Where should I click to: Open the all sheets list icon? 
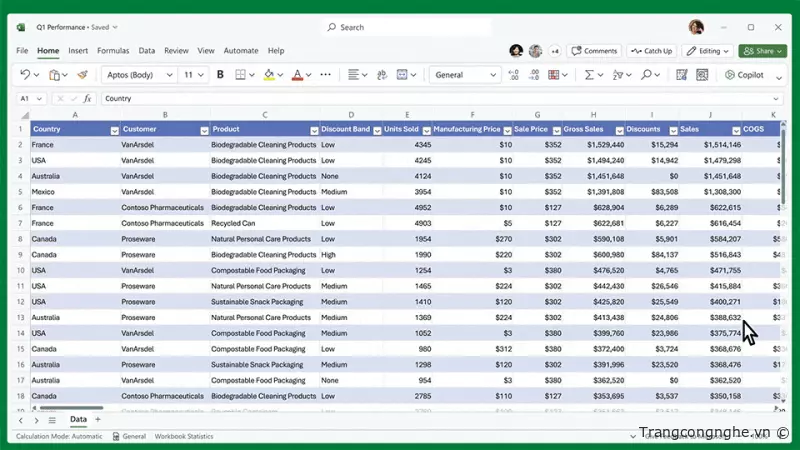coord(52,420)
